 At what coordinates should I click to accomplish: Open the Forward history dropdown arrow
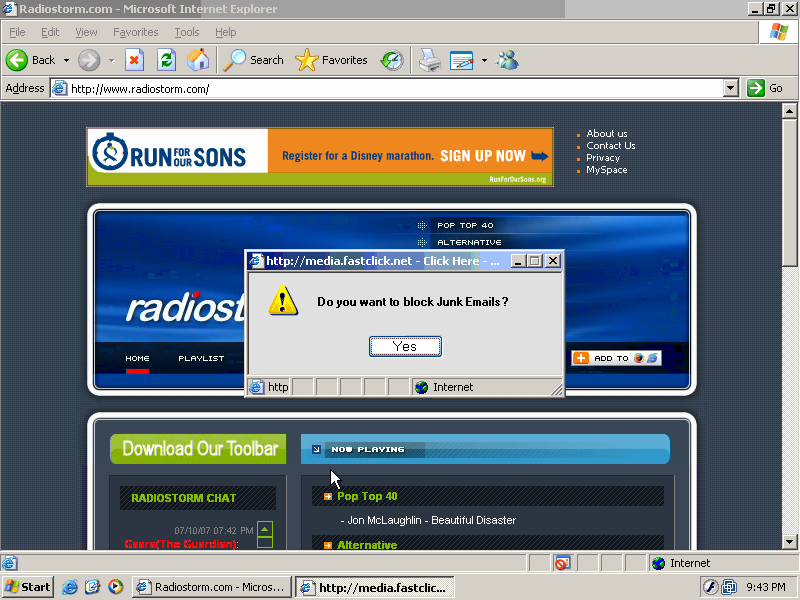(x=111, y=60)
